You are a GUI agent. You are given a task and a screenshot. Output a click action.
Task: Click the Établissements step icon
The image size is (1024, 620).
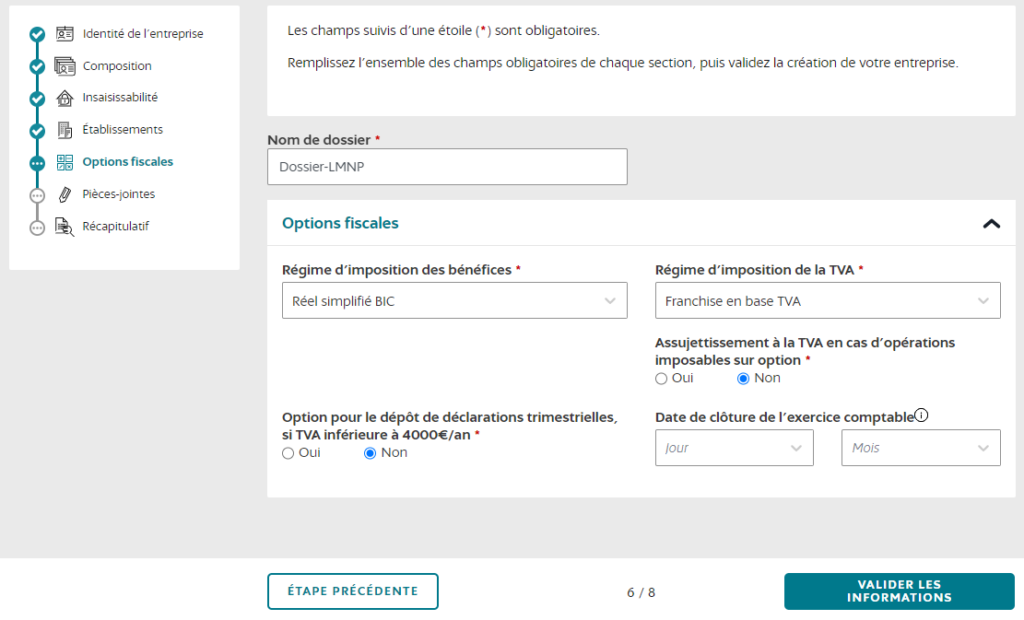[x=65, y=129]
